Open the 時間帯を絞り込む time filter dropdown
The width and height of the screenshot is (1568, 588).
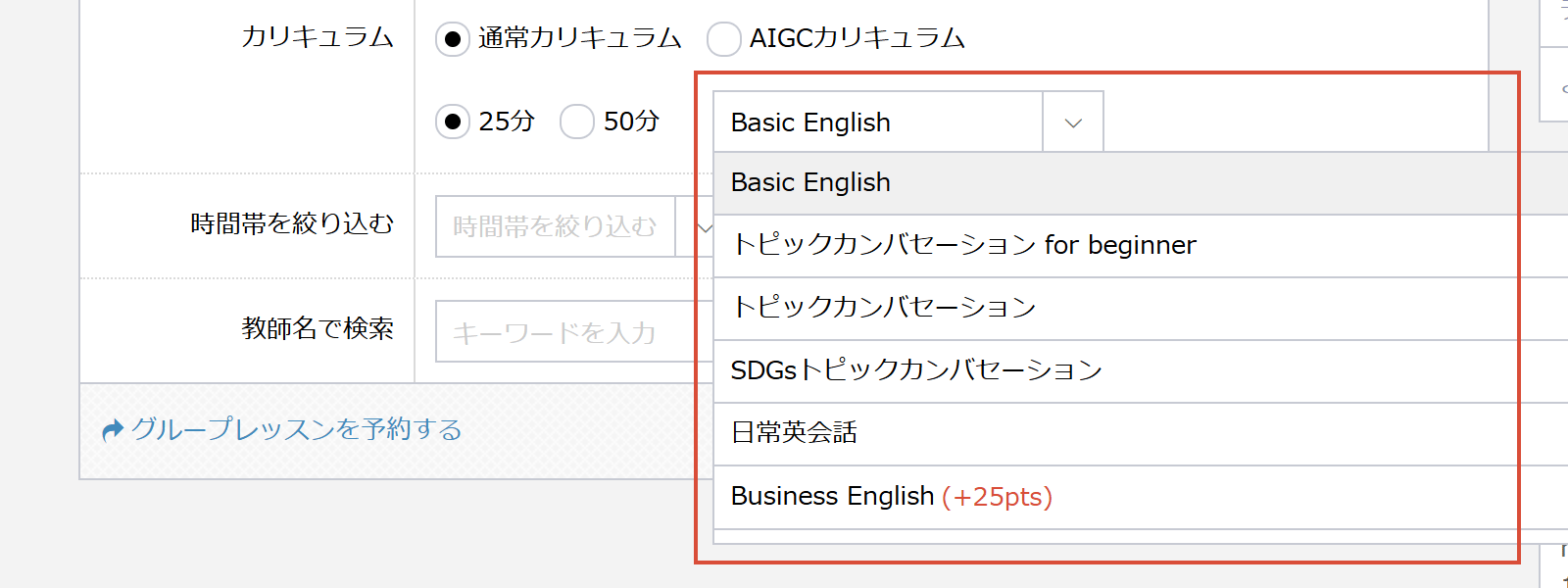[x=575, y=226]
